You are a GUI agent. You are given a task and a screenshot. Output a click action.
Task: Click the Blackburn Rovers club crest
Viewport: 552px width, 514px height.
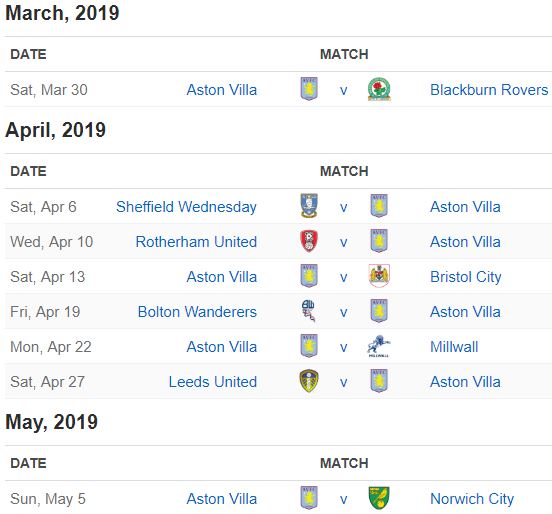(x=379, y=89)
